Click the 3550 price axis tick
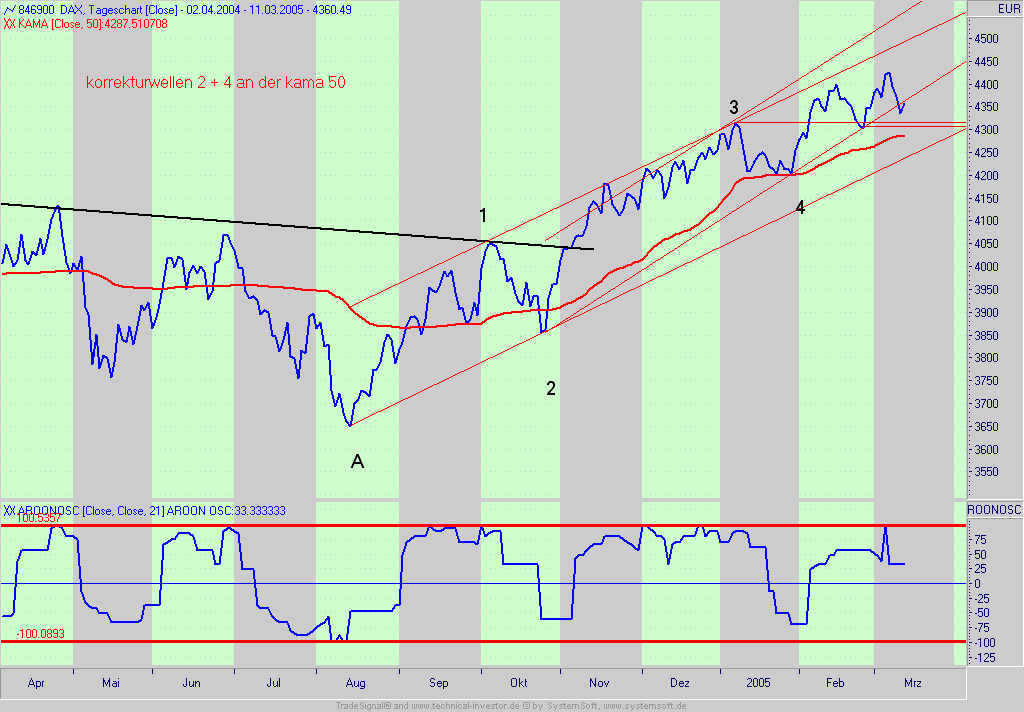Screen dimensions: 1024x712 [x=986, y=472]
